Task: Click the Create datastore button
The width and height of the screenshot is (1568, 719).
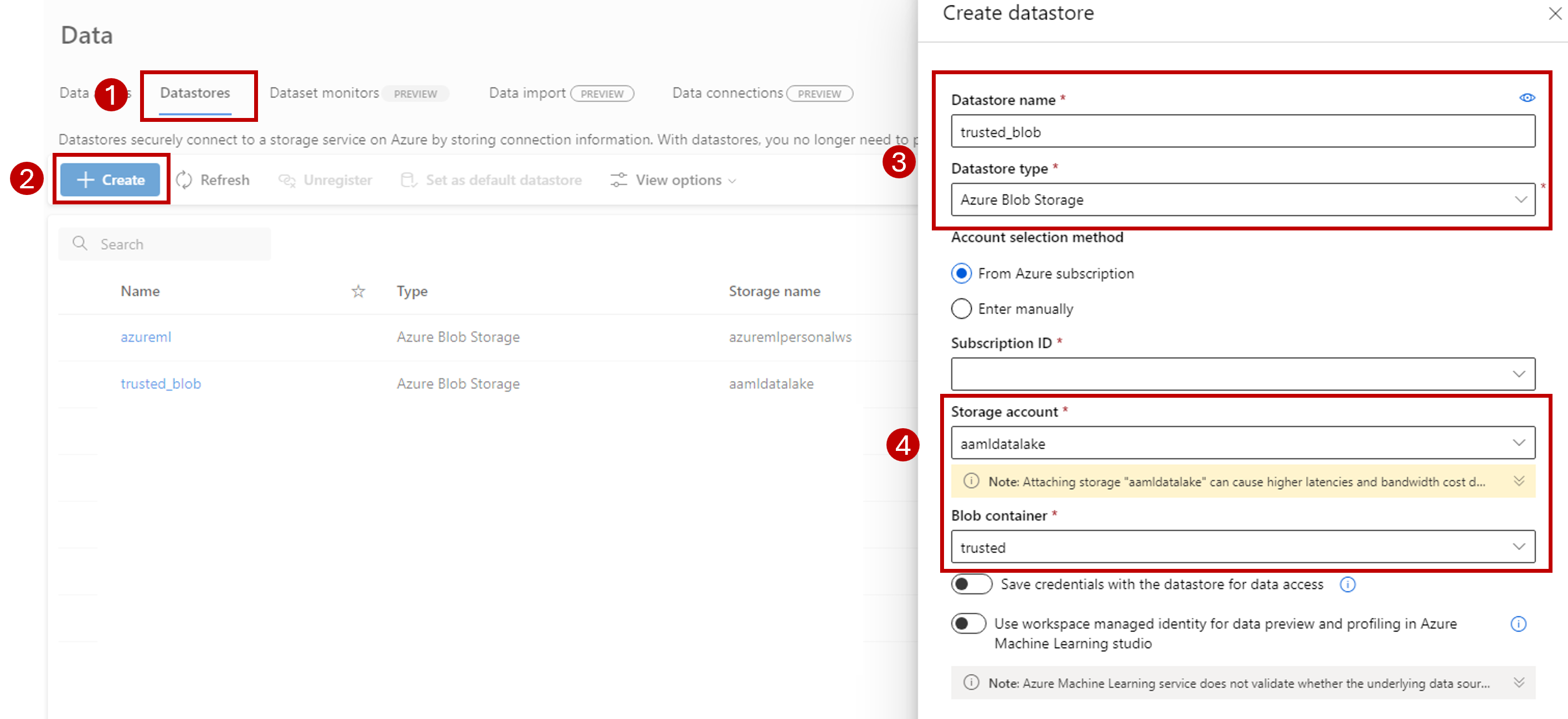Action: (x=112, y=180)
